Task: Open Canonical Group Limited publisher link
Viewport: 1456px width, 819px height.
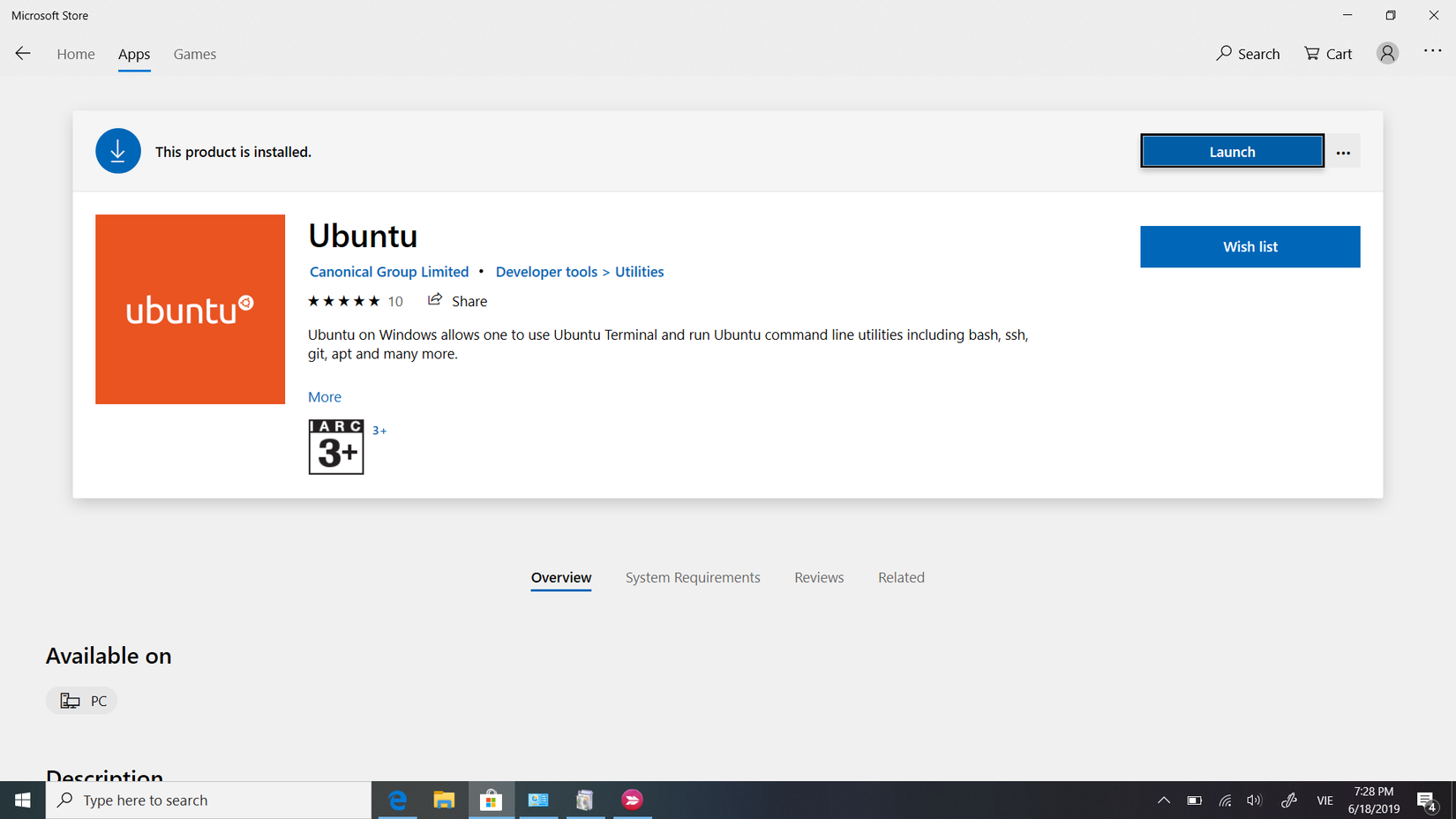Action: (389, 272)
